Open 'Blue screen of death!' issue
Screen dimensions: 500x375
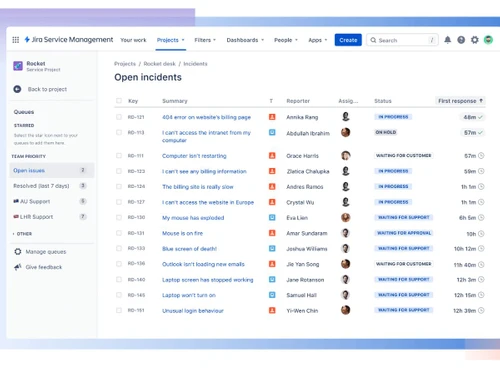pyautogui.click(x=189, y=249)
